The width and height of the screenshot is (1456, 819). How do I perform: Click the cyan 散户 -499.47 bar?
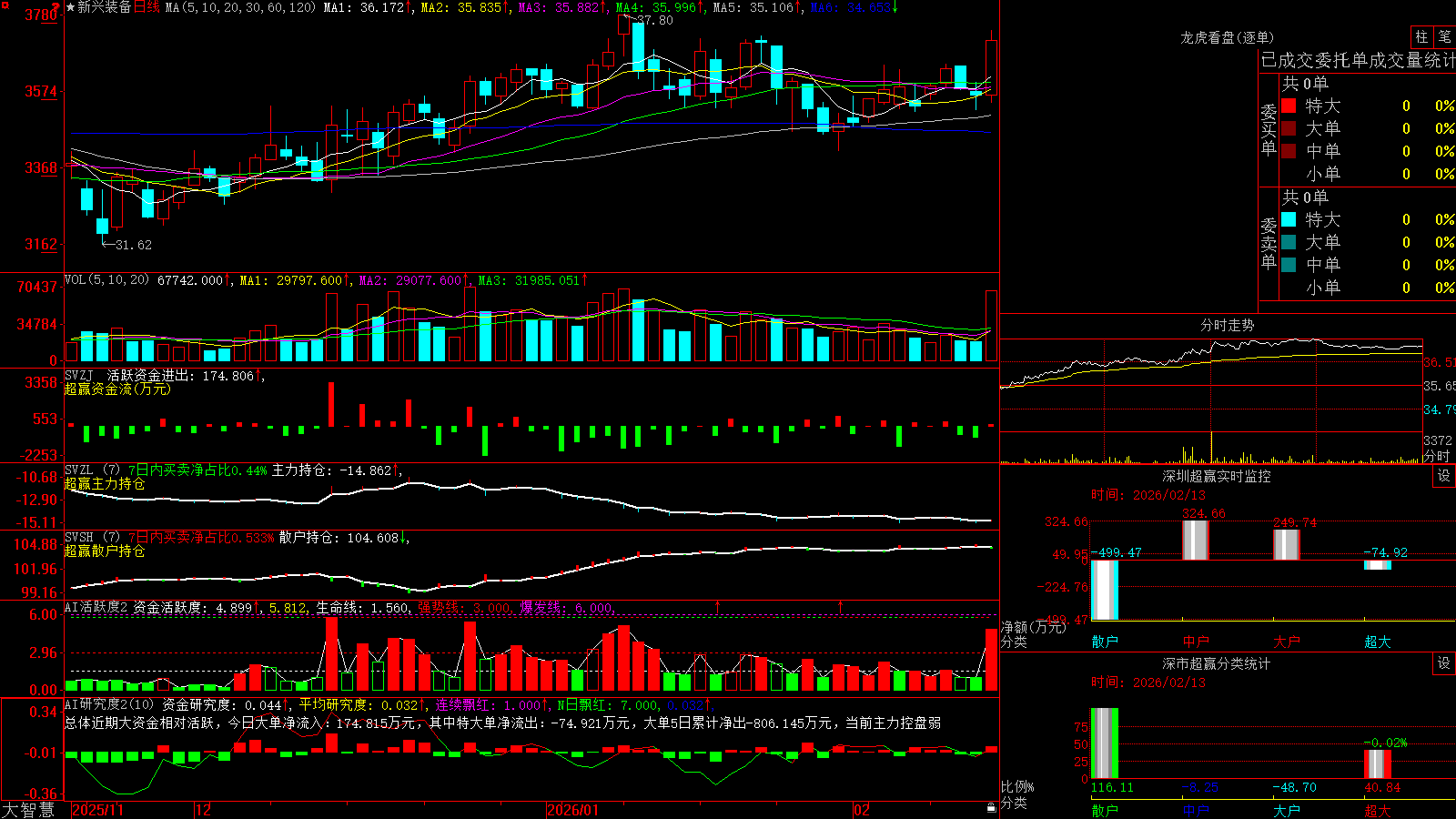point(1105,590)
